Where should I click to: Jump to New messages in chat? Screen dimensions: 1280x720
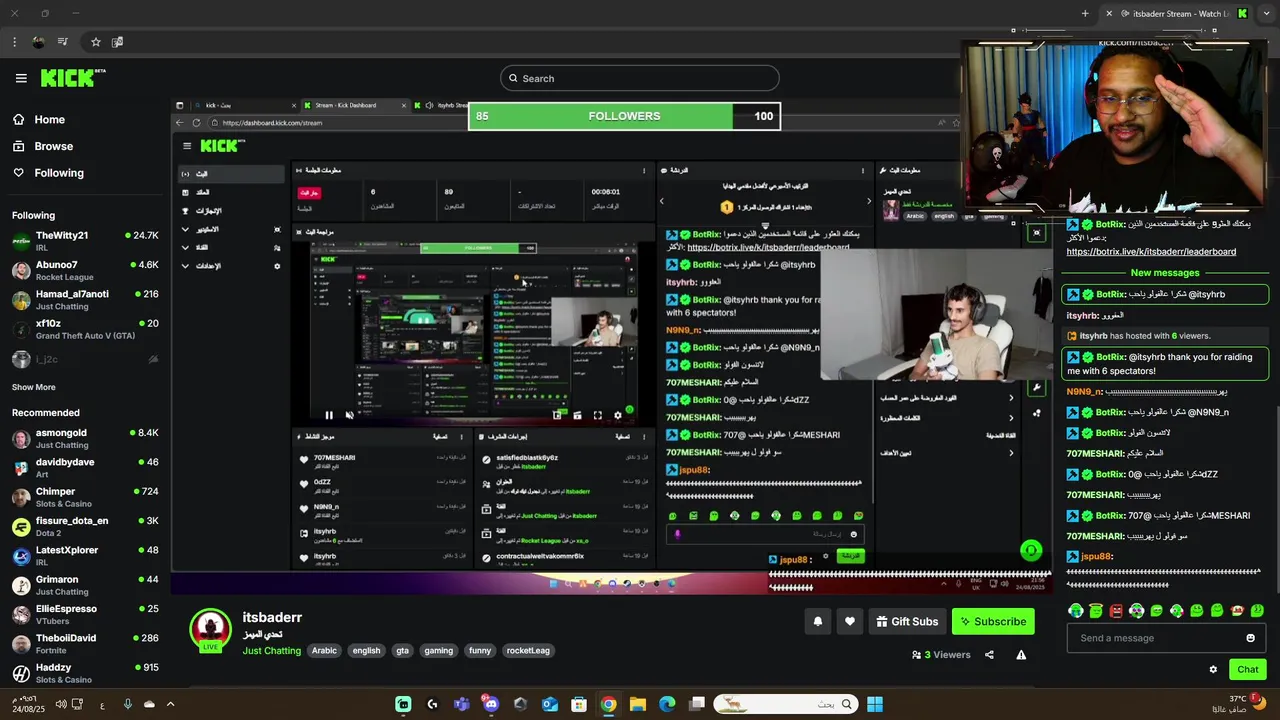coord(1165,273)
